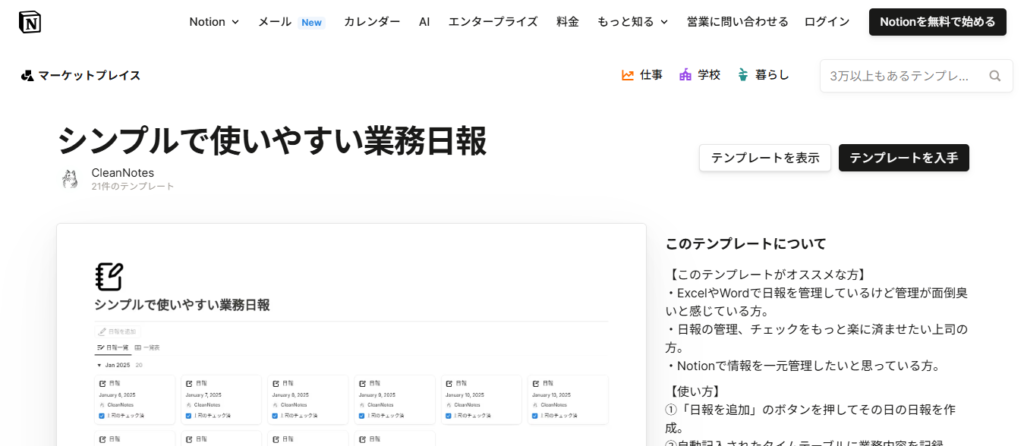Go to the カレンダー page
Image resolution: width=1024 pixels, height=446 pixels.
pos(372,22)
